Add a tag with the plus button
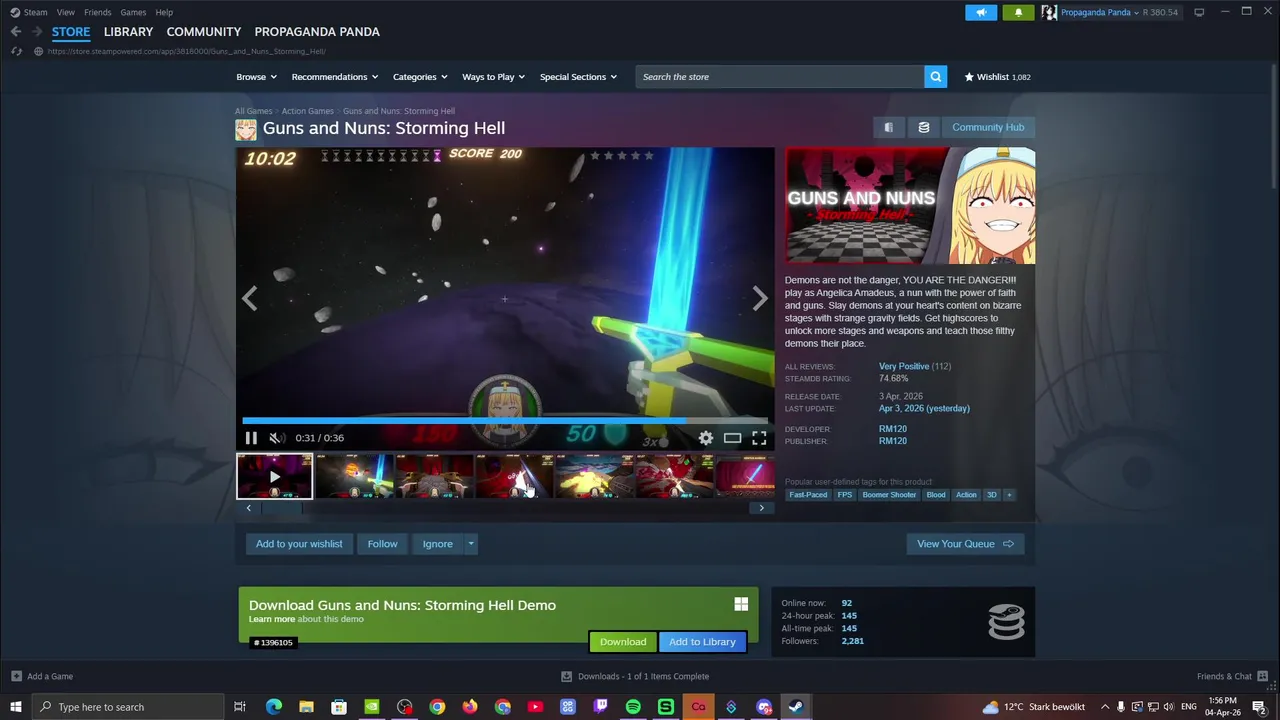Screen dimensions: 1280x720 [x=1009, y=495]
